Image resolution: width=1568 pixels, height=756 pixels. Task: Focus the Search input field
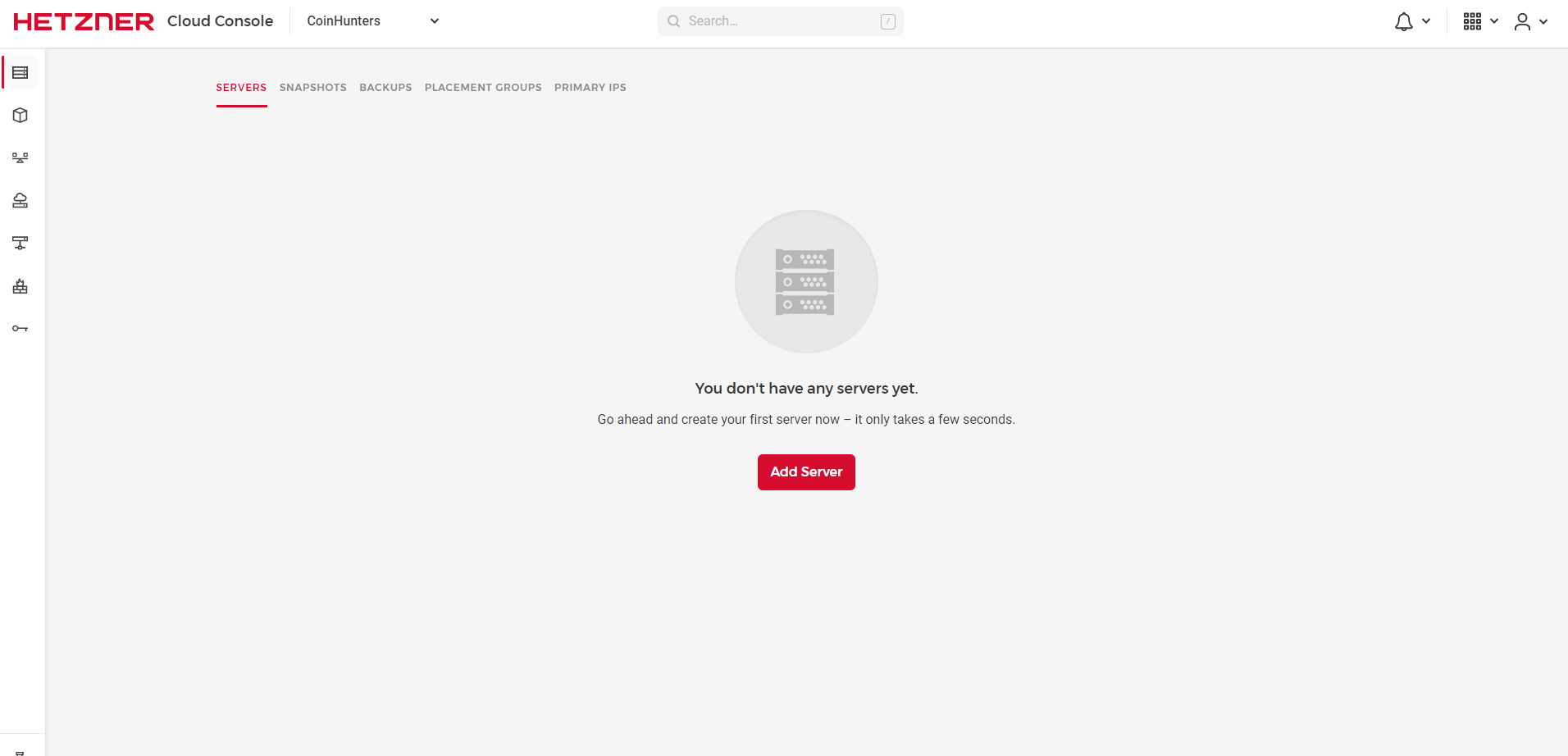(x=780, y=21)
